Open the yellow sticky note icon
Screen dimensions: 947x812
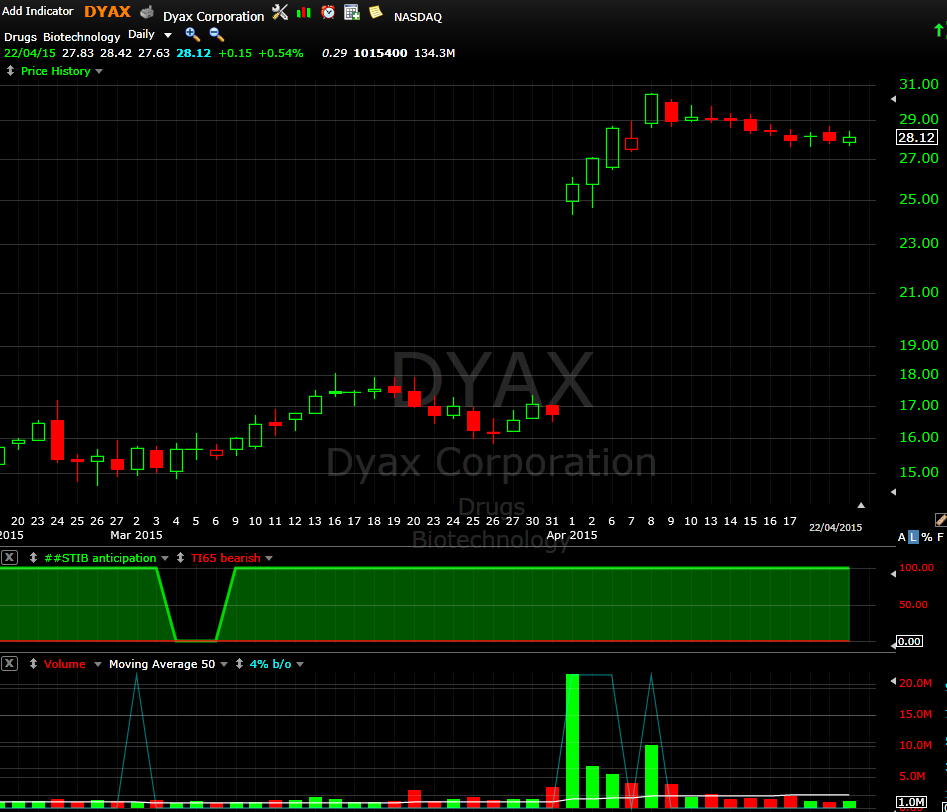click(376, 11)
